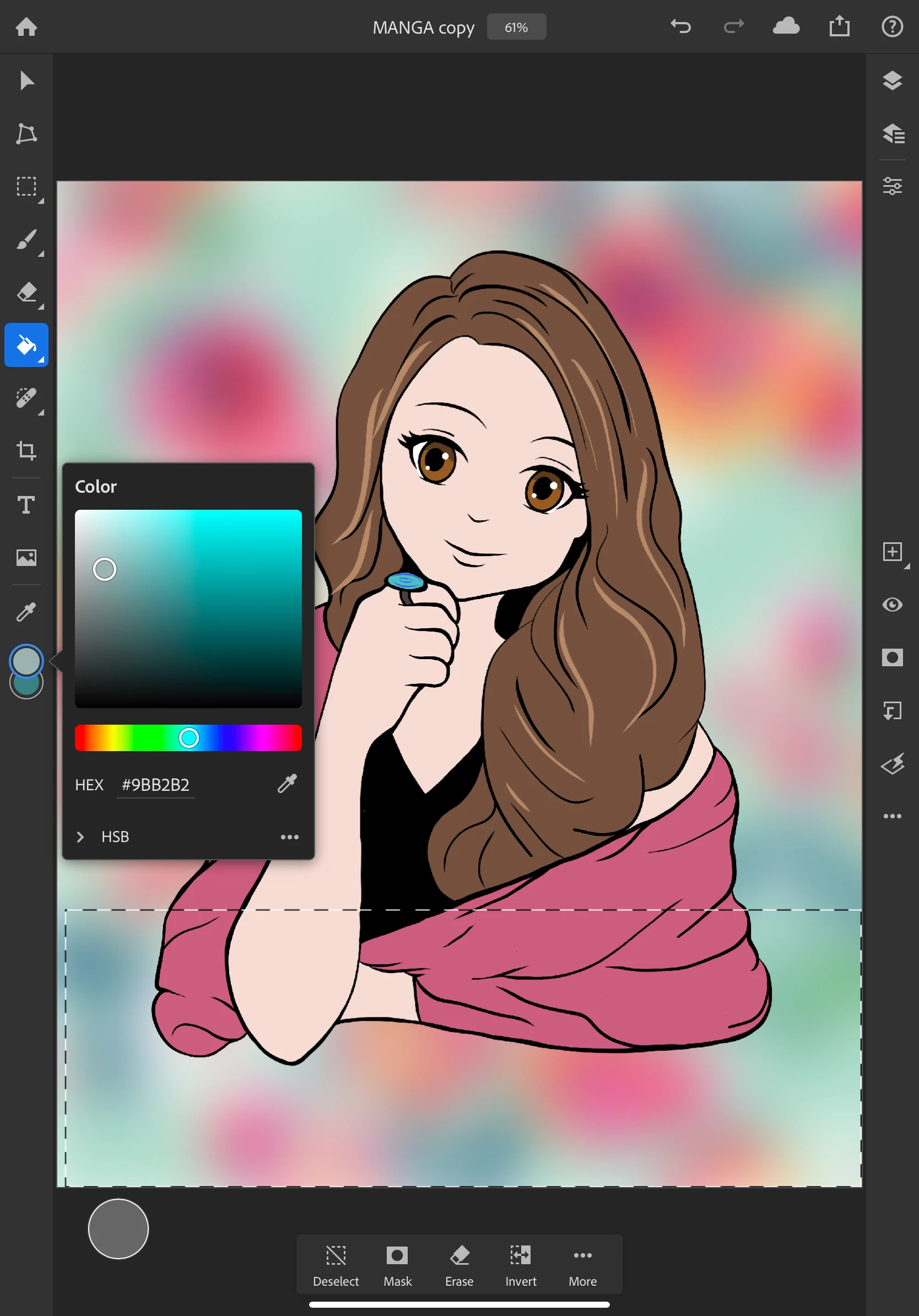Tap the touch shortcut circle

(x=118, y=1228)
